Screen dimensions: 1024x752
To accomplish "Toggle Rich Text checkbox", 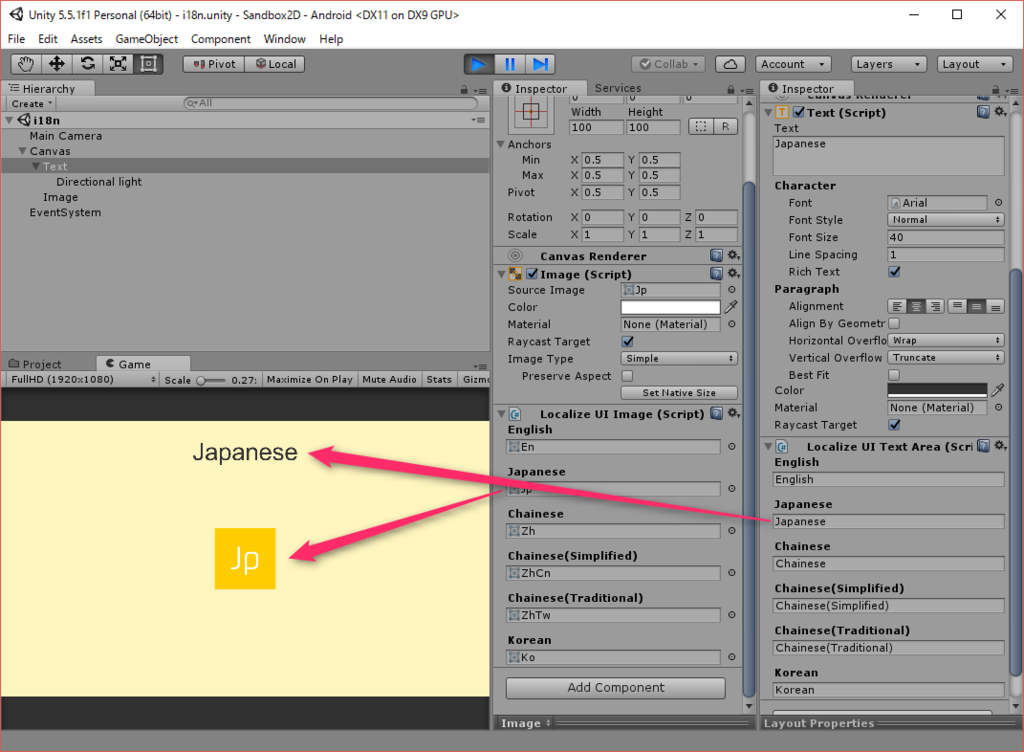I will click(x=894, y=272).
